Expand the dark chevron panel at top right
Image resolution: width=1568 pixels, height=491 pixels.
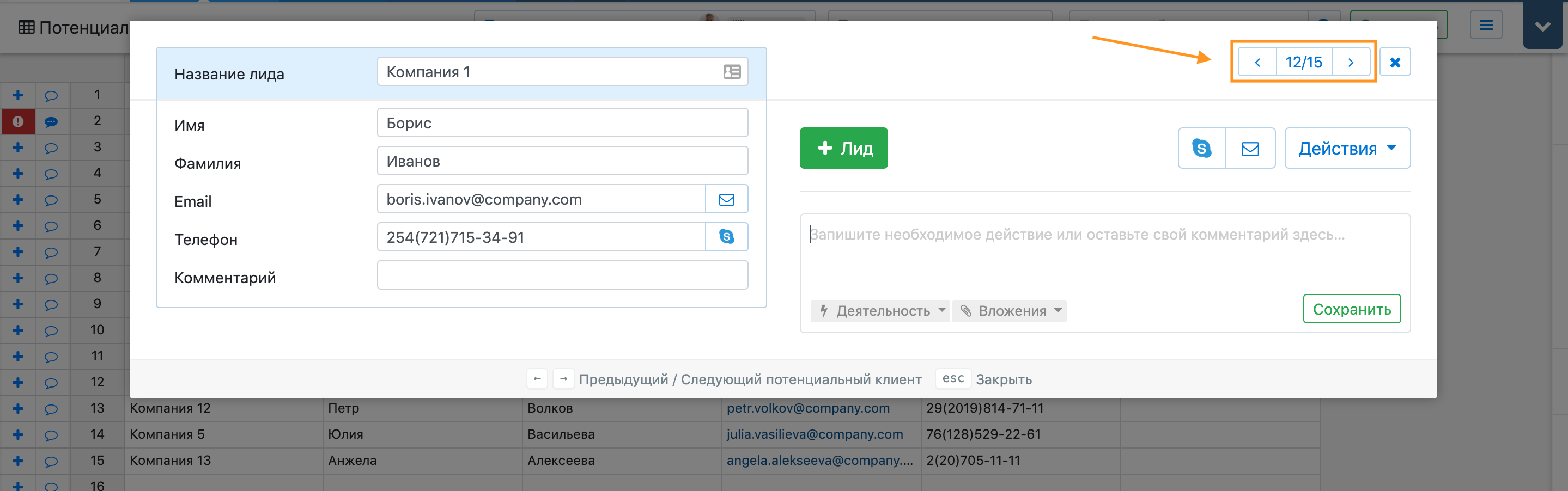[1542, 26]
